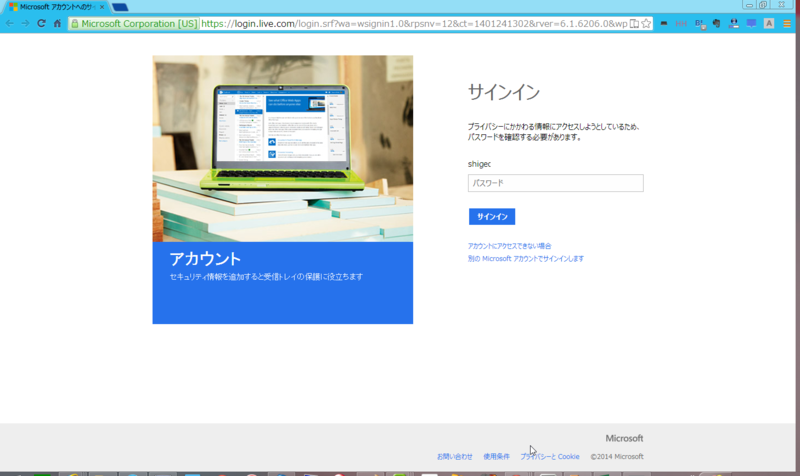Open the プライバシーと Cookie footer link
Viewport: 800px width, 476px height.
click(x=549, y=457)
